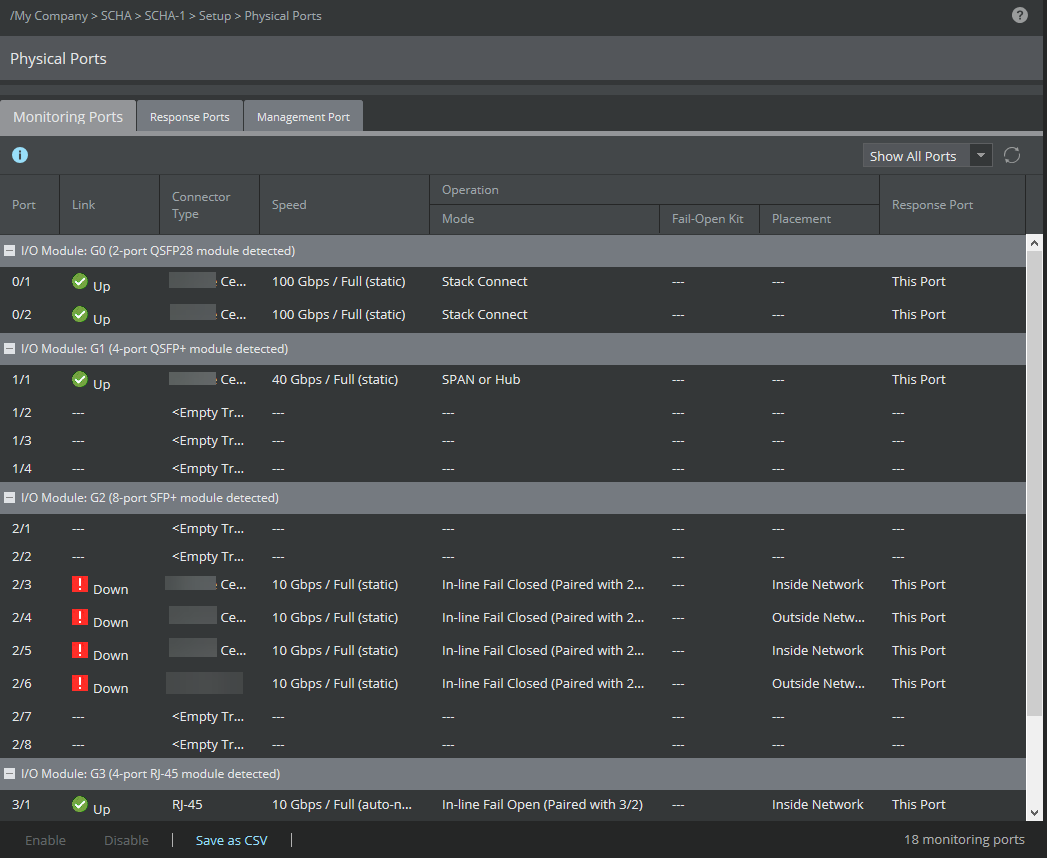Image resolution: width=1047 pixels, height=858 pixels.
Task: Select port row 2/1
Action: click(x=513, y=528)
